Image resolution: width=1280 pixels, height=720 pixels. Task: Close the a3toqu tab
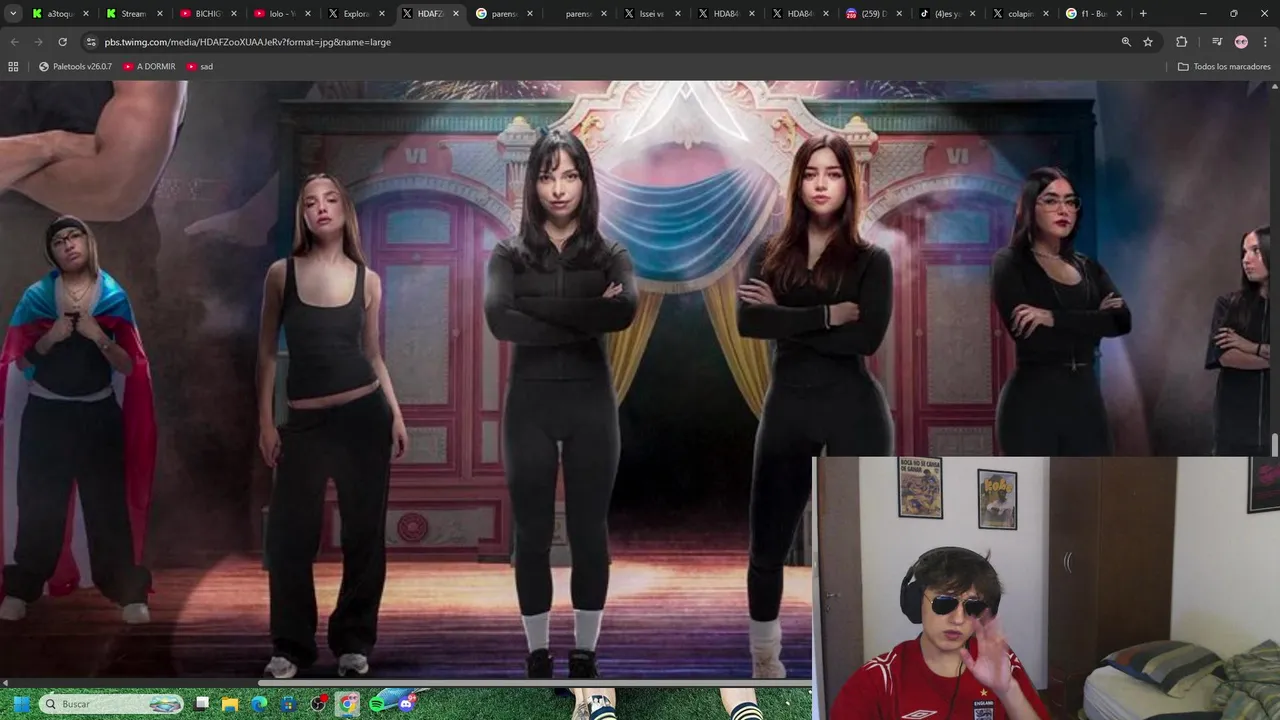pyautogui.click(x=86, y=14)
